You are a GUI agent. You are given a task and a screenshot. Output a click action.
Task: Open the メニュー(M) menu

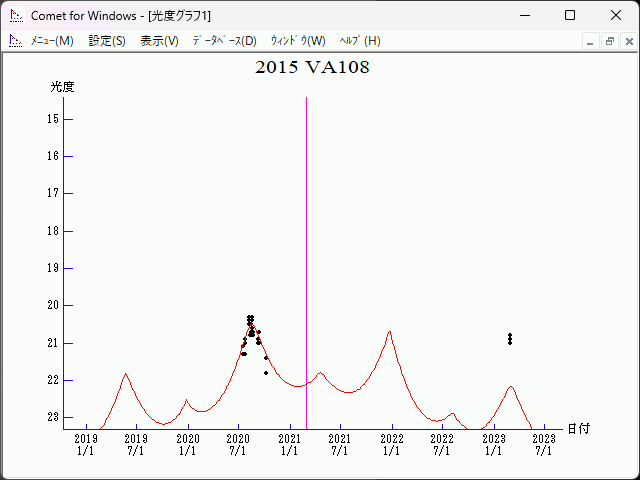click(52, 41)
